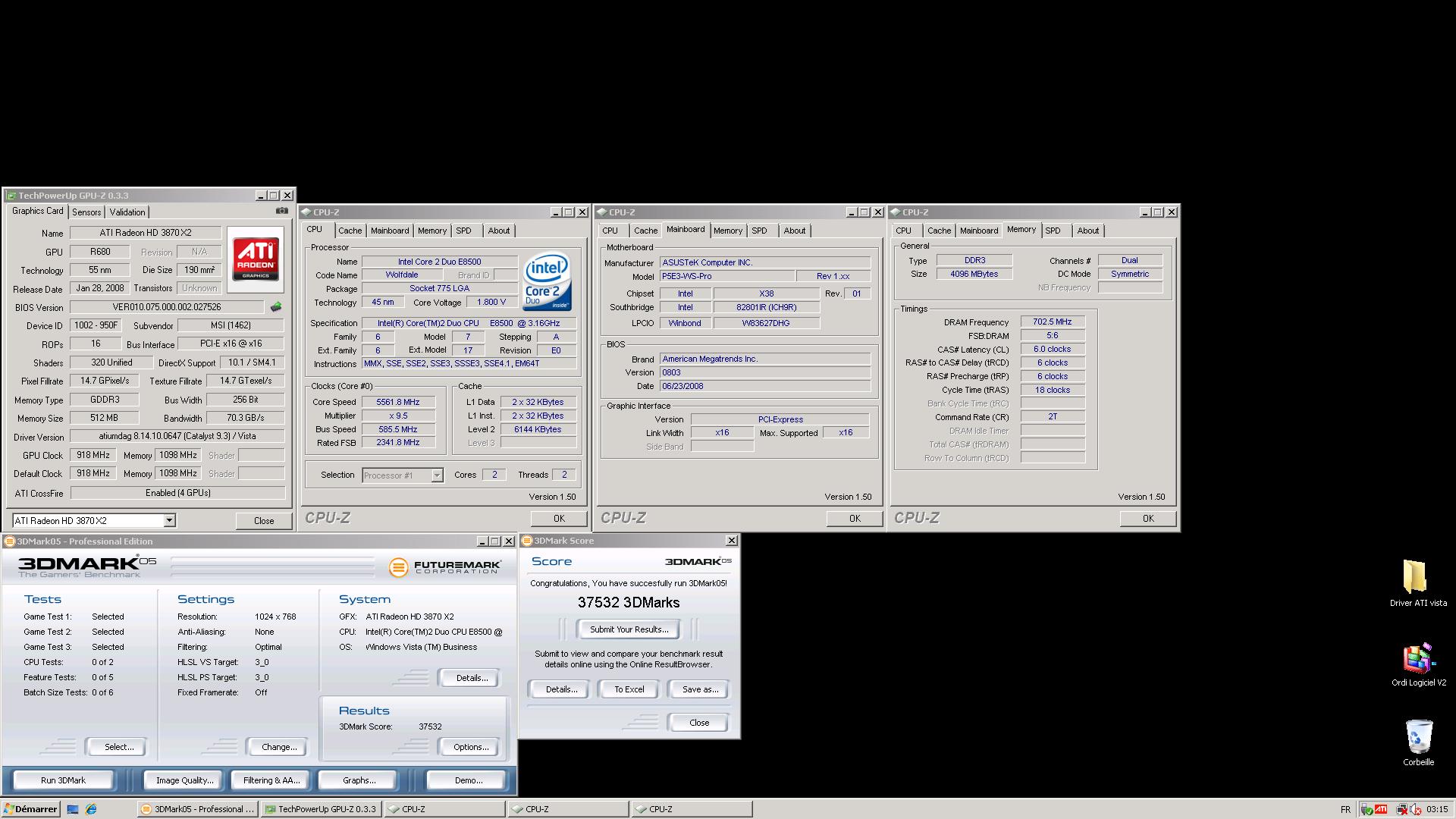Viewport: 1456px width, 819px height.
Task: Open the Démarrer start button
Action: (x=30, y=809)
